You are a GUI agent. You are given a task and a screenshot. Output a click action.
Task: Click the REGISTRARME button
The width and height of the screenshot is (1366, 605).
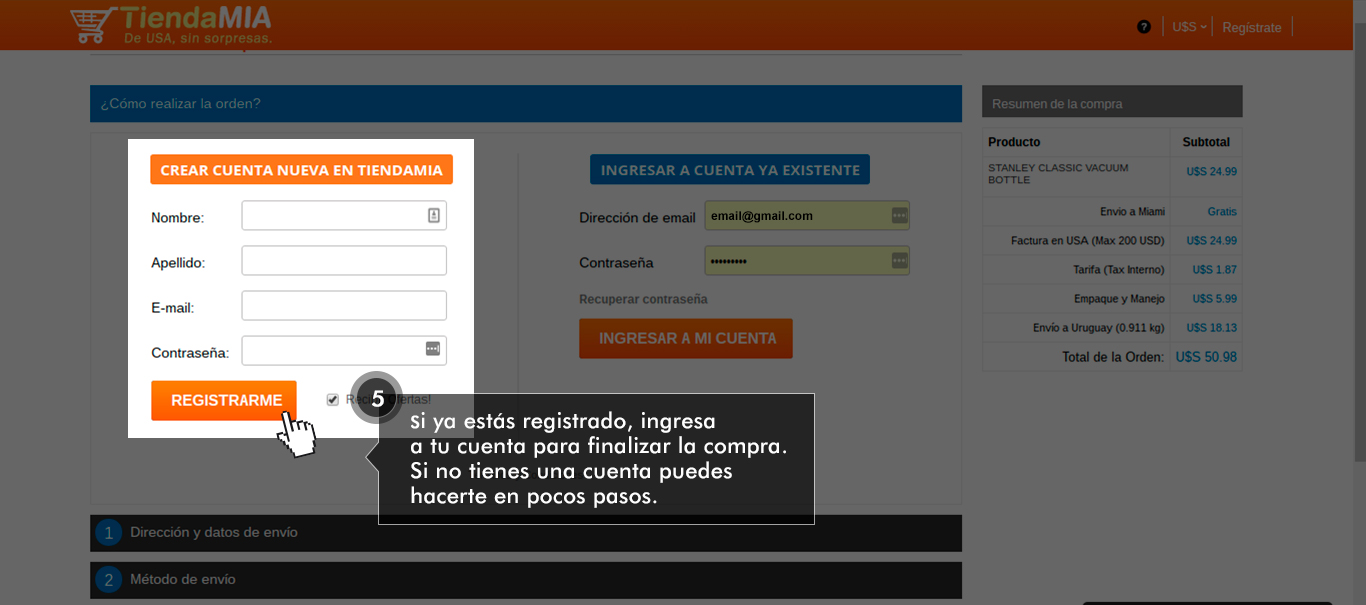(224, 400)
